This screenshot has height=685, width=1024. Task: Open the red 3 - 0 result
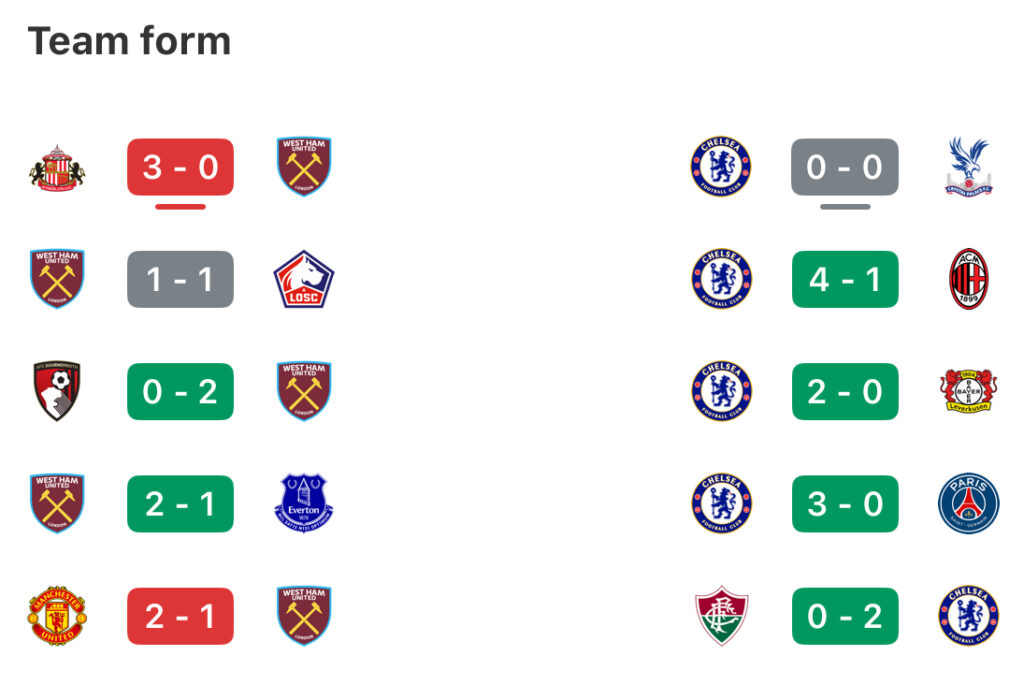tap(180, 167)
